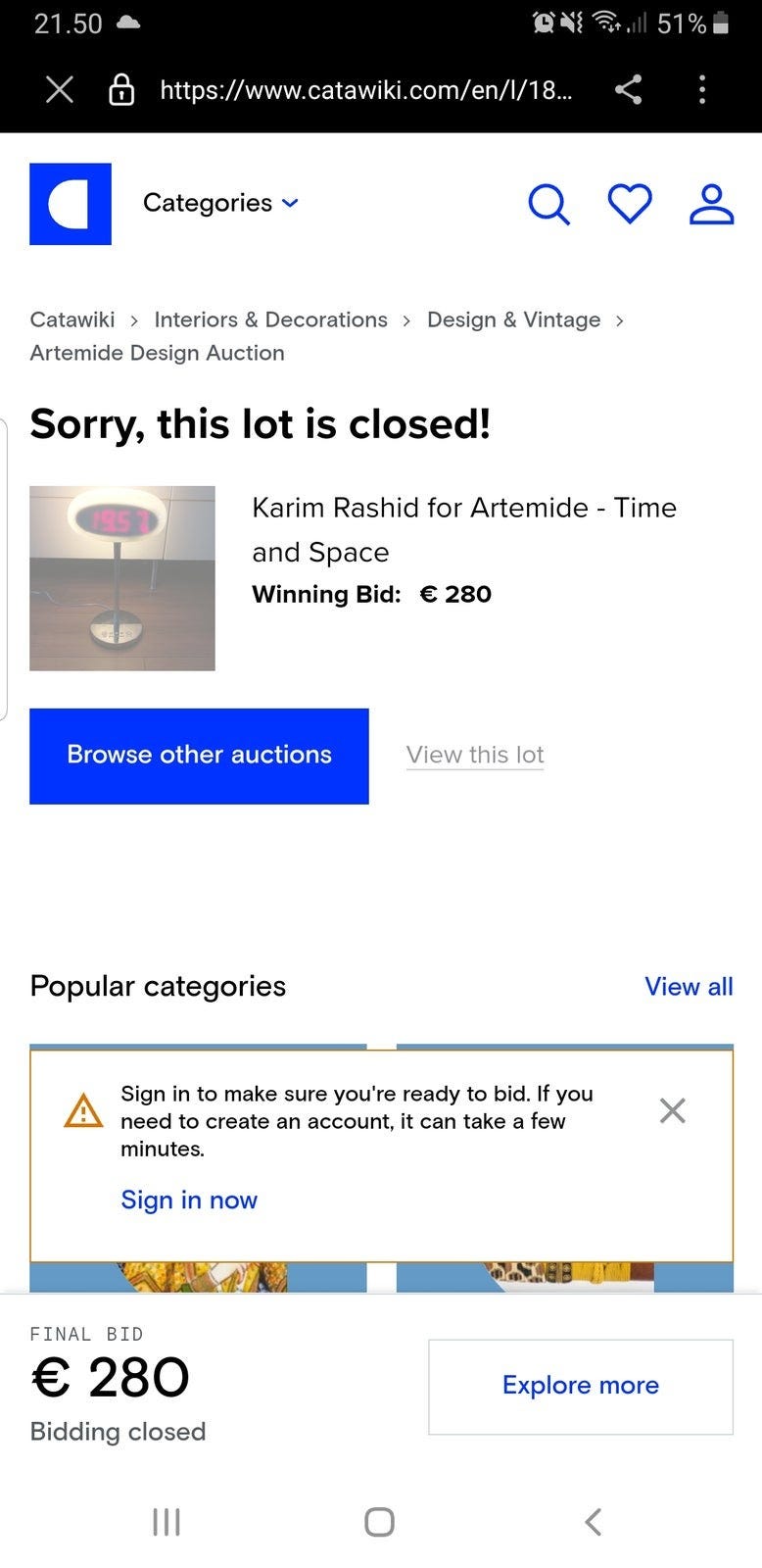Open favorites via the heart icon
This screenshot has width=762, height=1568.
tap(630, 204)
